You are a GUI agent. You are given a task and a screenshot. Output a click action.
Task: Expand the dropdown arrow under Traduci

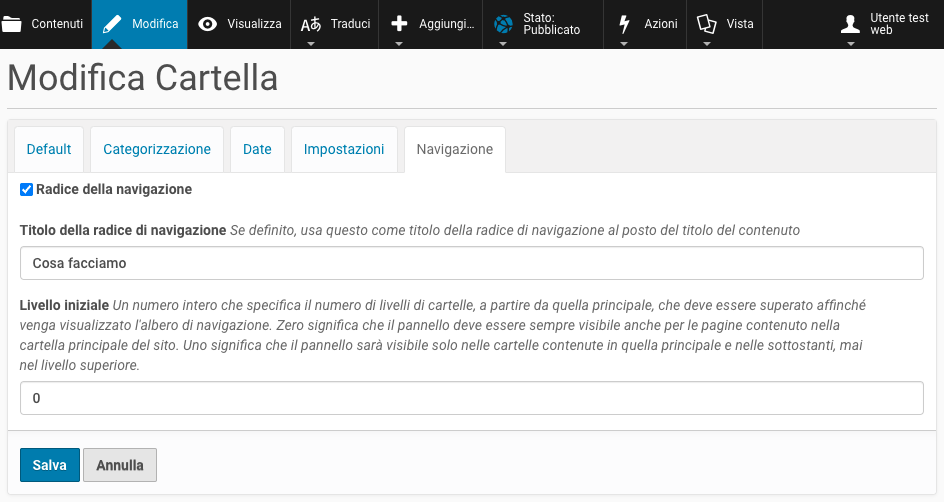coord(311,44)
